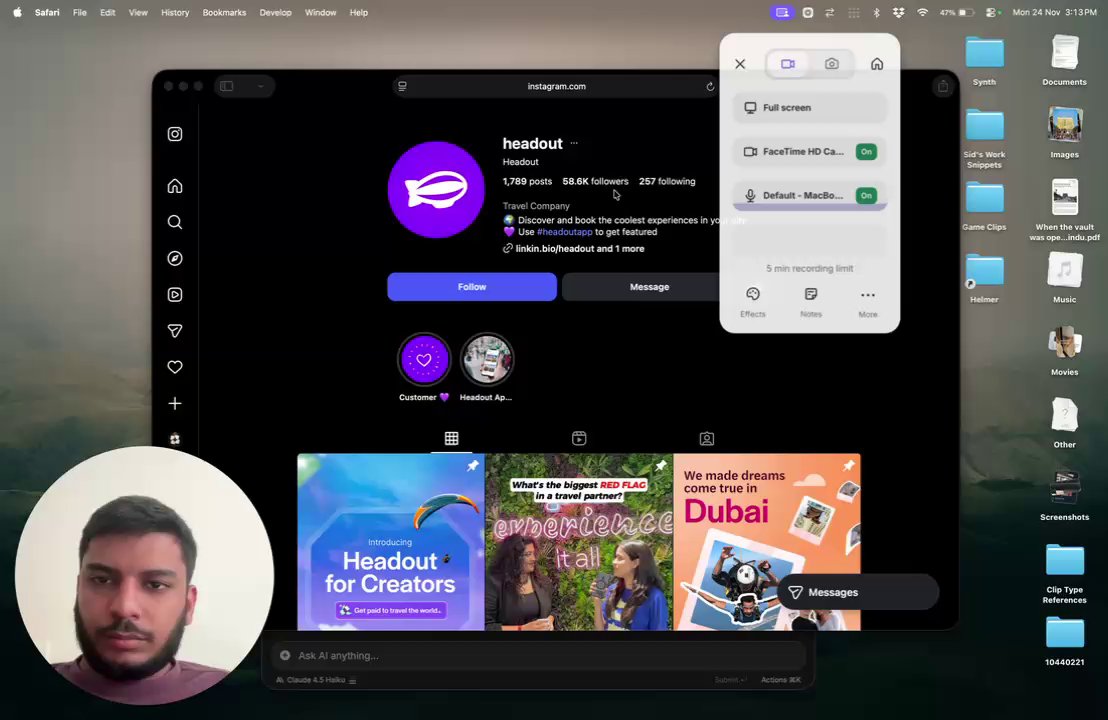The image size is (1108, 720).
Task: Open Develop menu
Action: pyautogui.click(x=275, y=13)
